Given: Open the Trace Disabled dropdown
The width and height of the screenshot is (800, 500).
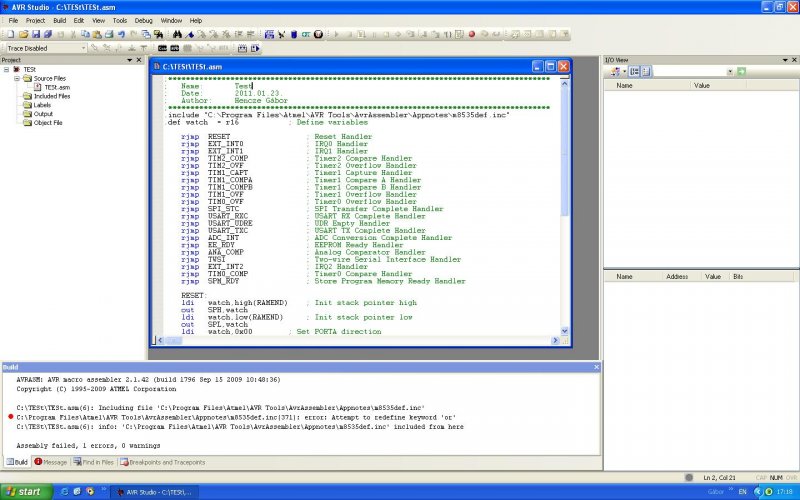Looking at the screenshot, I should 84,48.
